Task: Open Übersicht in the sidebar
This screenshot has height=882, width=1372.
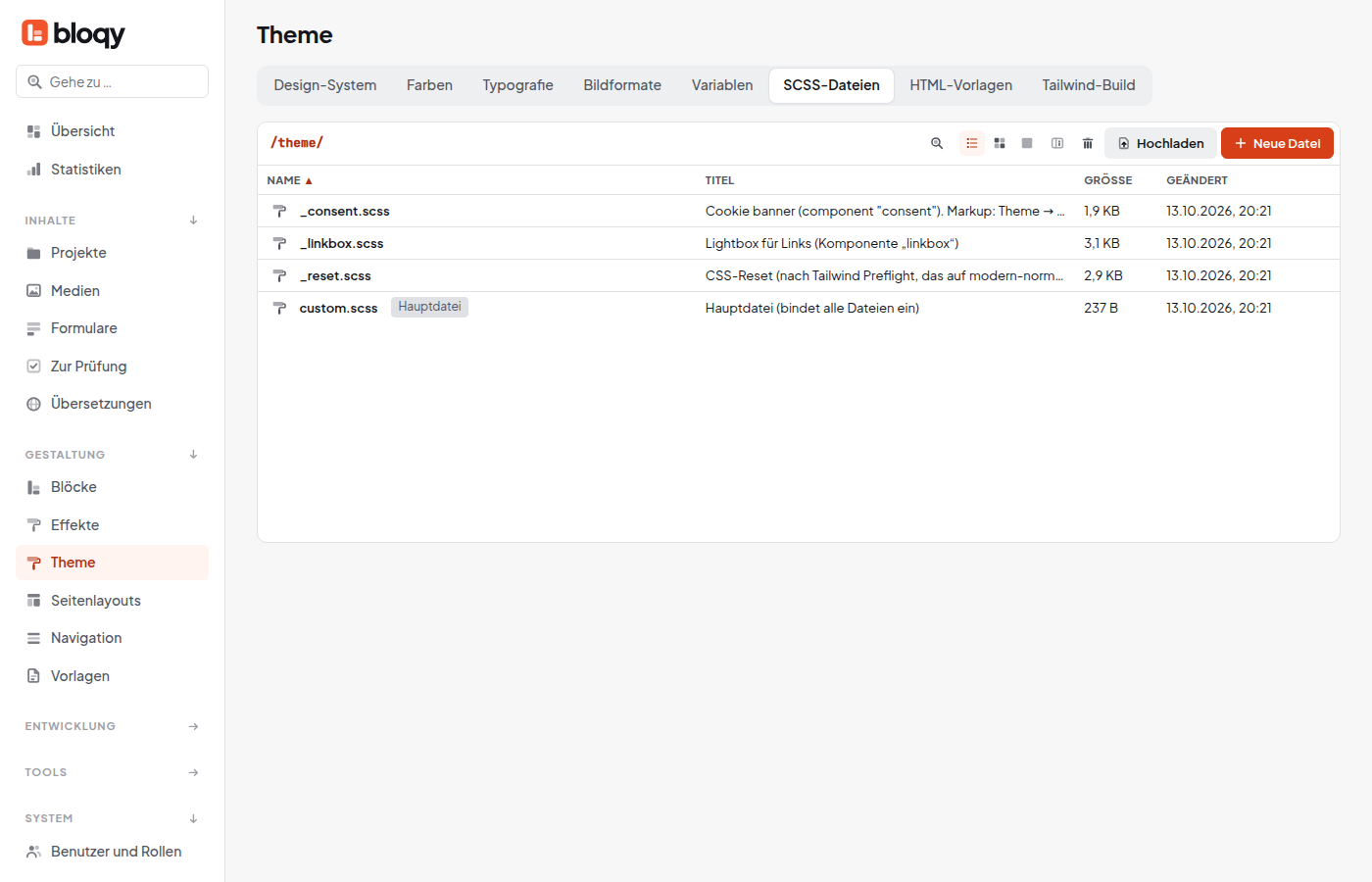Action: 112,131
